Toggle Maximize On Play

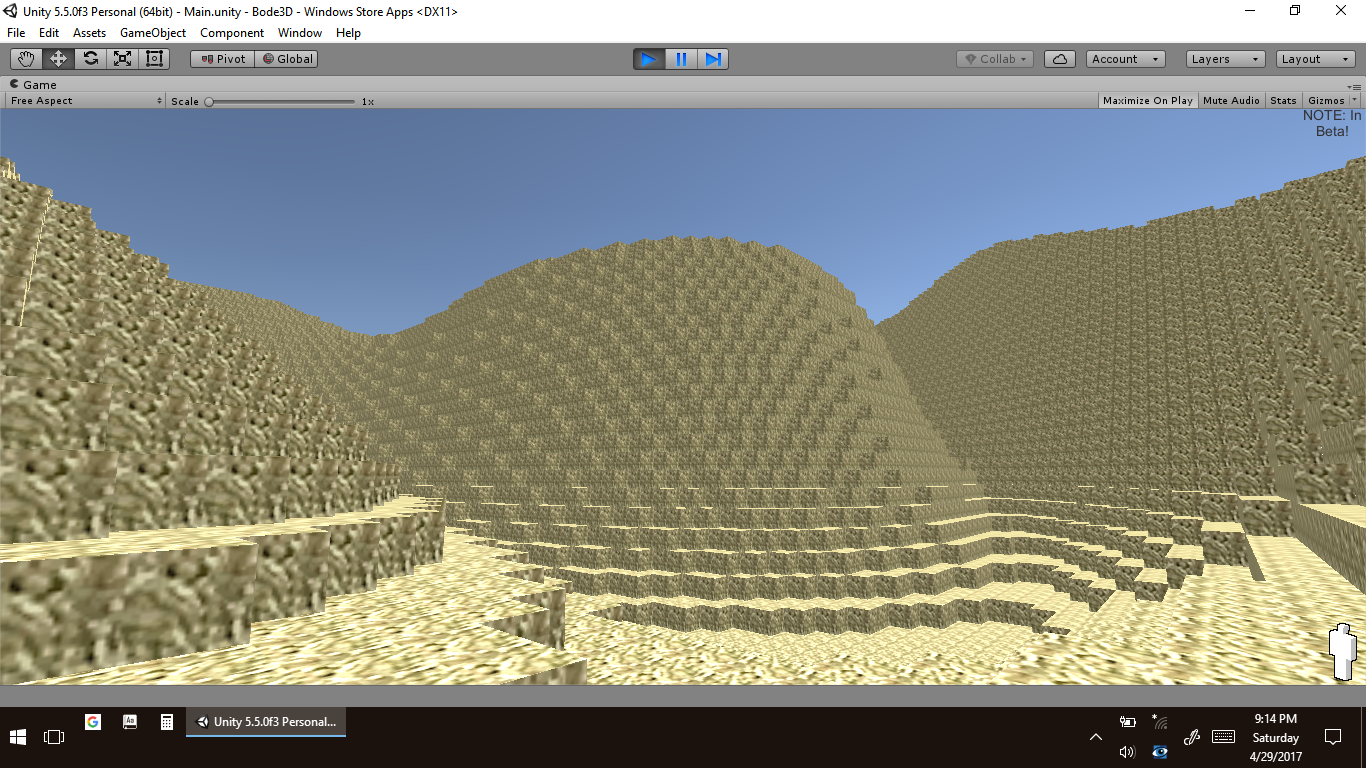coord(1147,101)
